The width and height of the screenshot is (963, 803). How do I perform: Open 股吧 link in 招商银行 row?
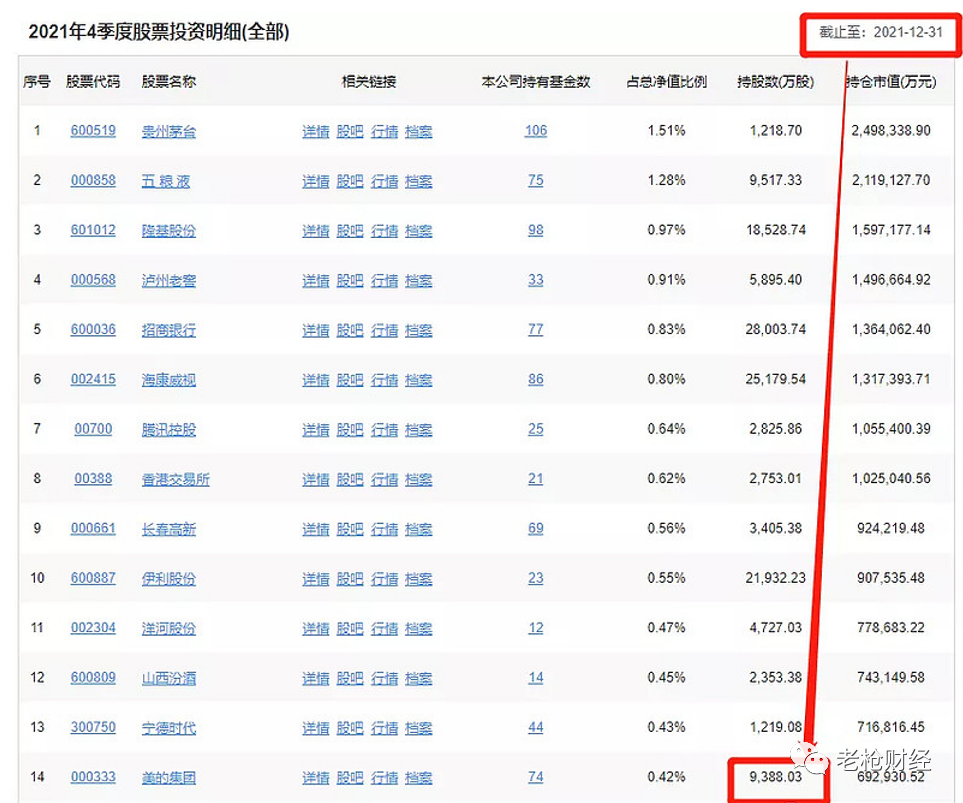tap(350, 331)
